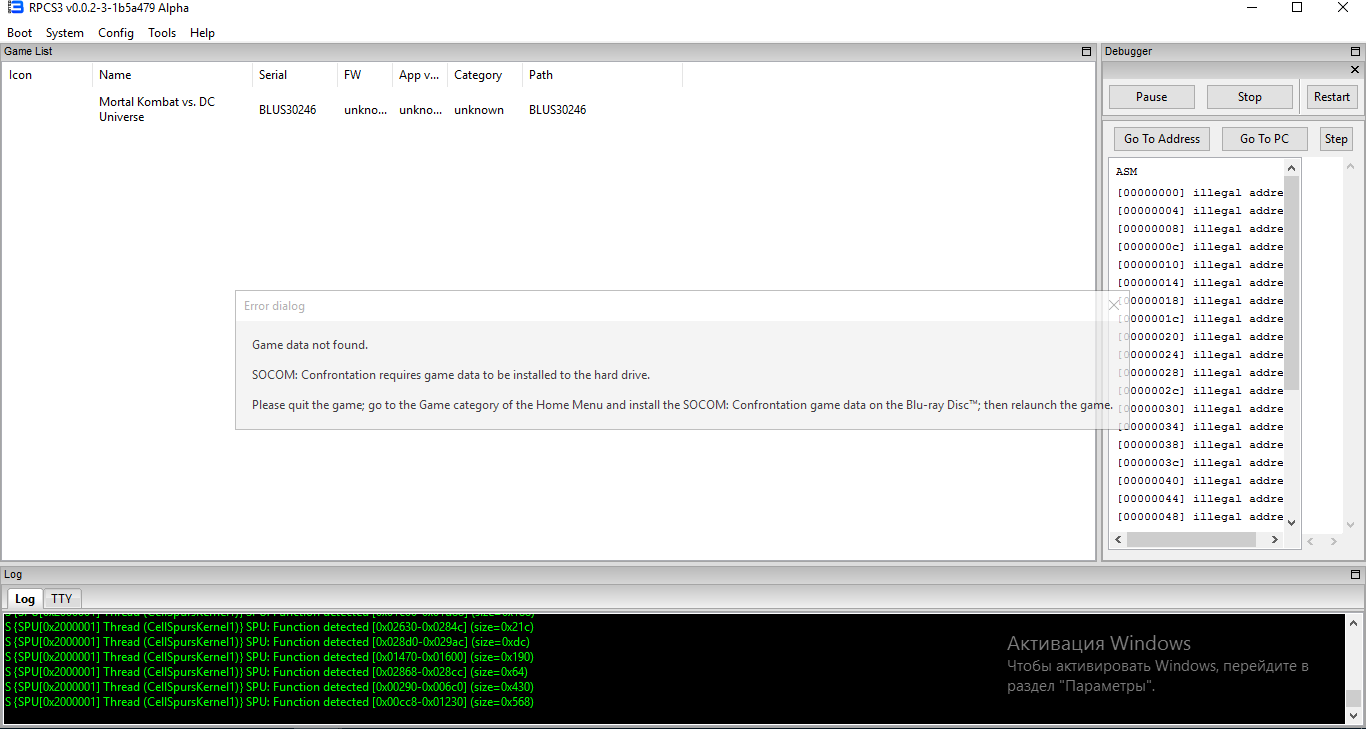Open the Boot menu

[19, 33]
